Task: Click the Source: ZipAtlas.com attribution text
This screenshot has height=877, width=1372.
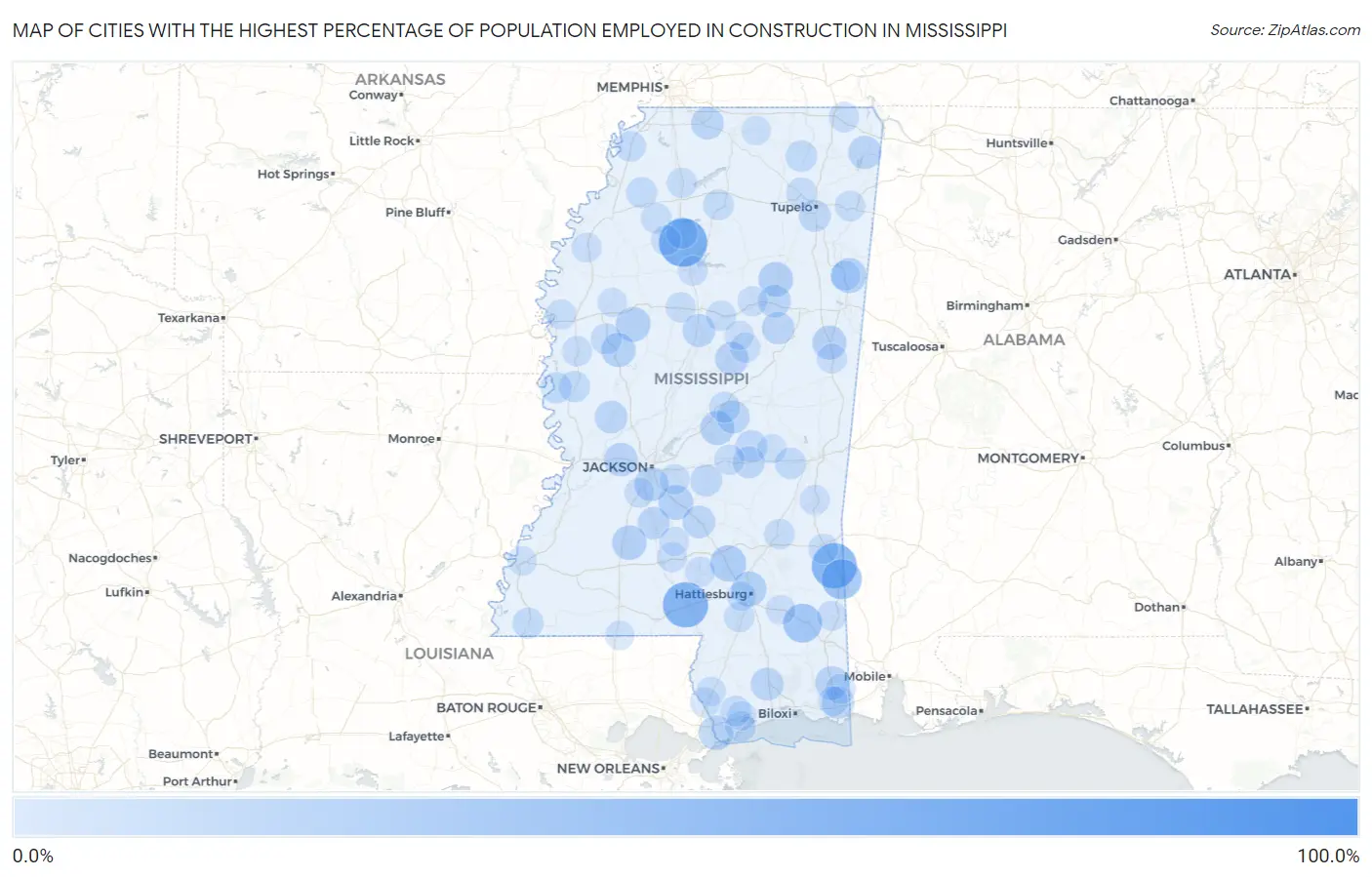Action: click(1285, 30)
